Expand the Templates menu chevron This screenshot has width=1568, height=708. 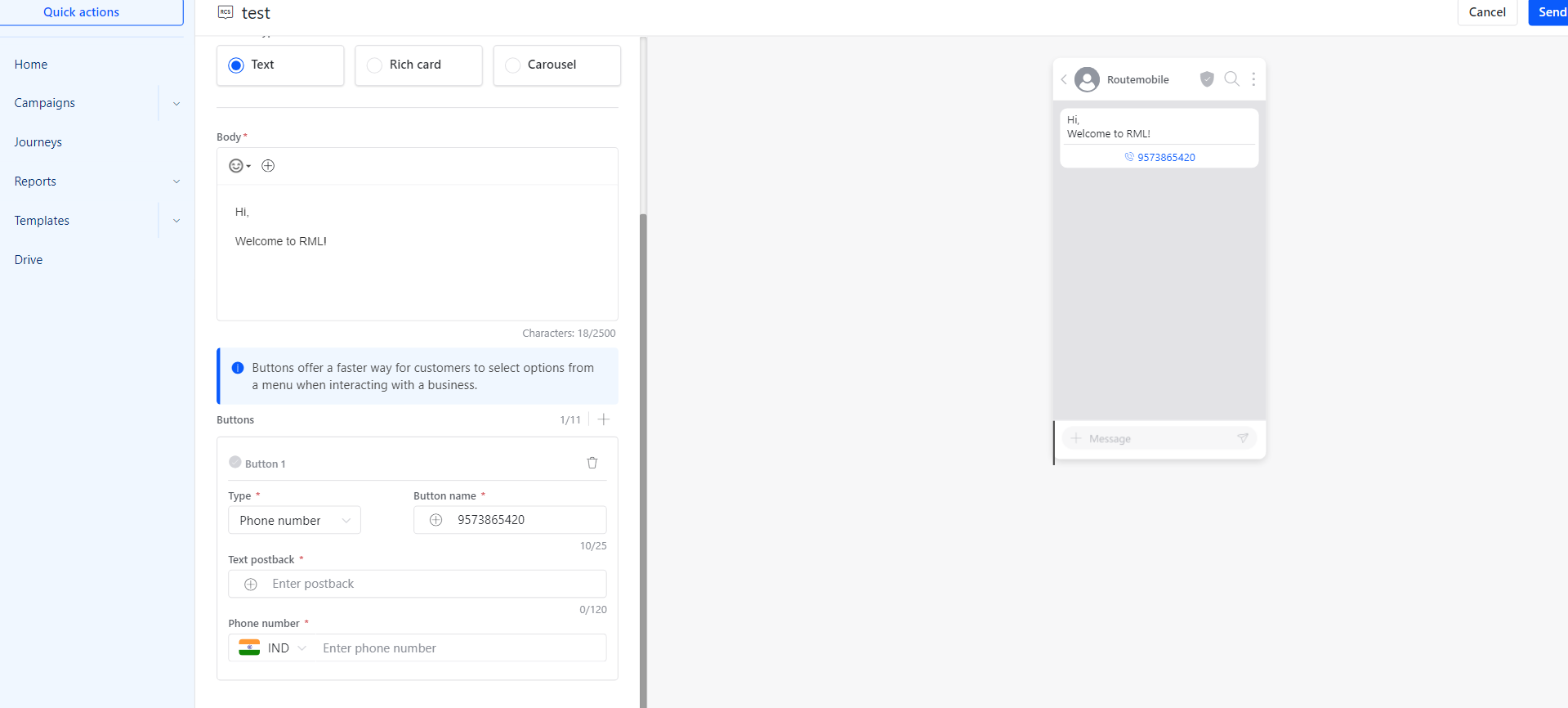(176, 221)
